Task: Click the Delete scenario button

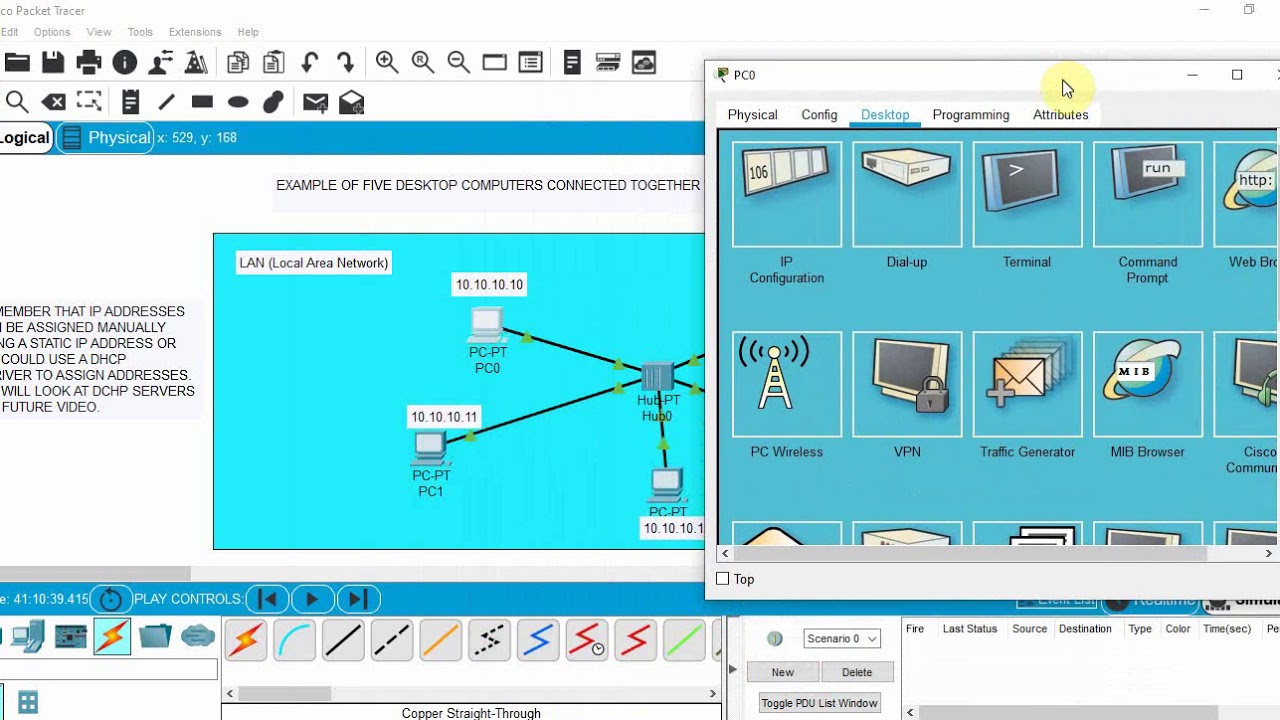Action: point(857,672)
